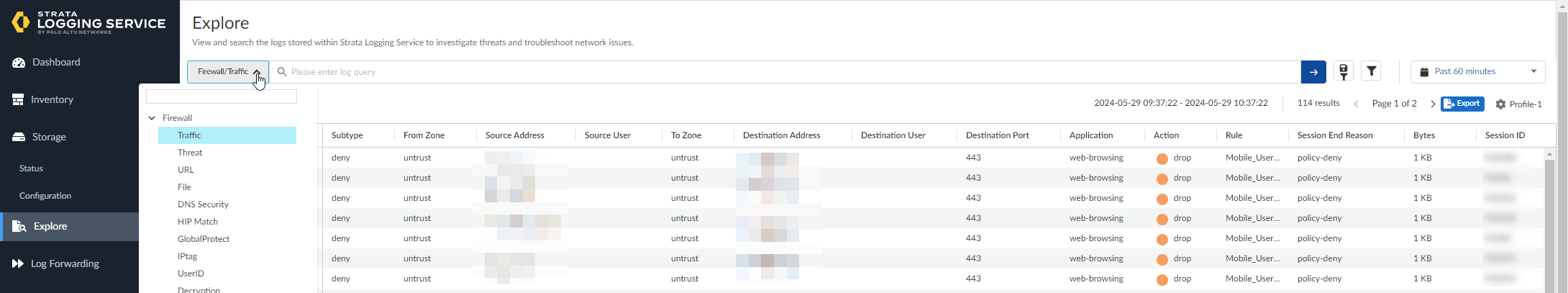Click the save filter icon
This screenshot has width=1568, height=293.
coord(1343,71)
